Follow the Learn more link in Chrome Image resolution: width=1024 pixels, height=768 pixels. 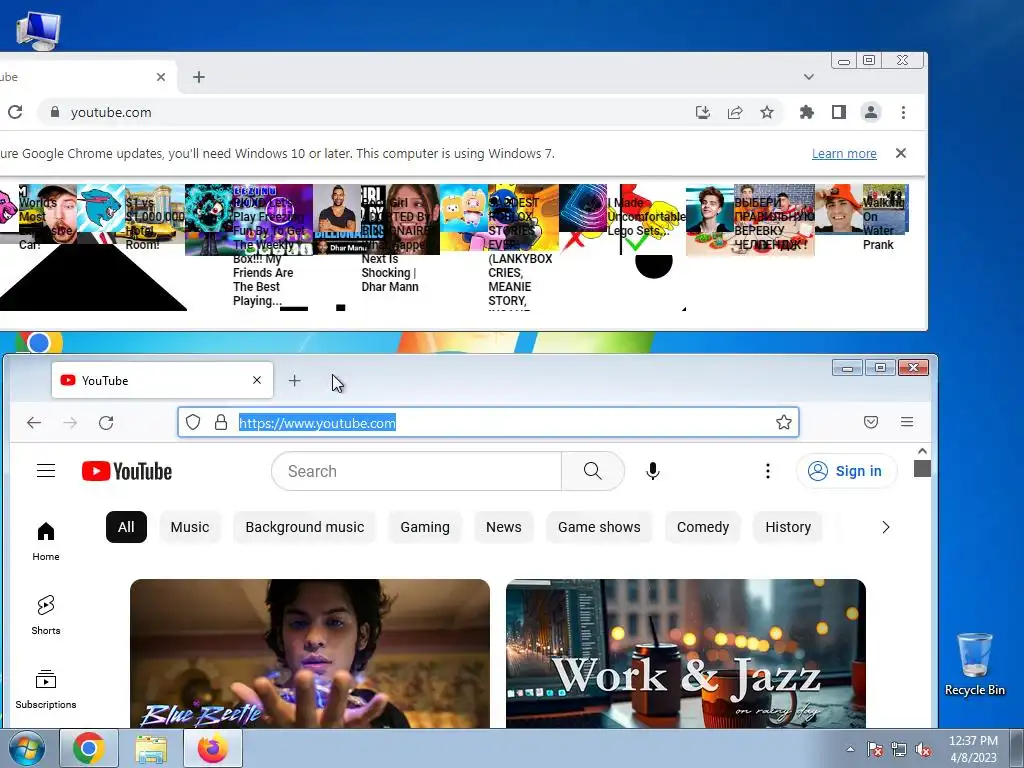click(844, 153)
